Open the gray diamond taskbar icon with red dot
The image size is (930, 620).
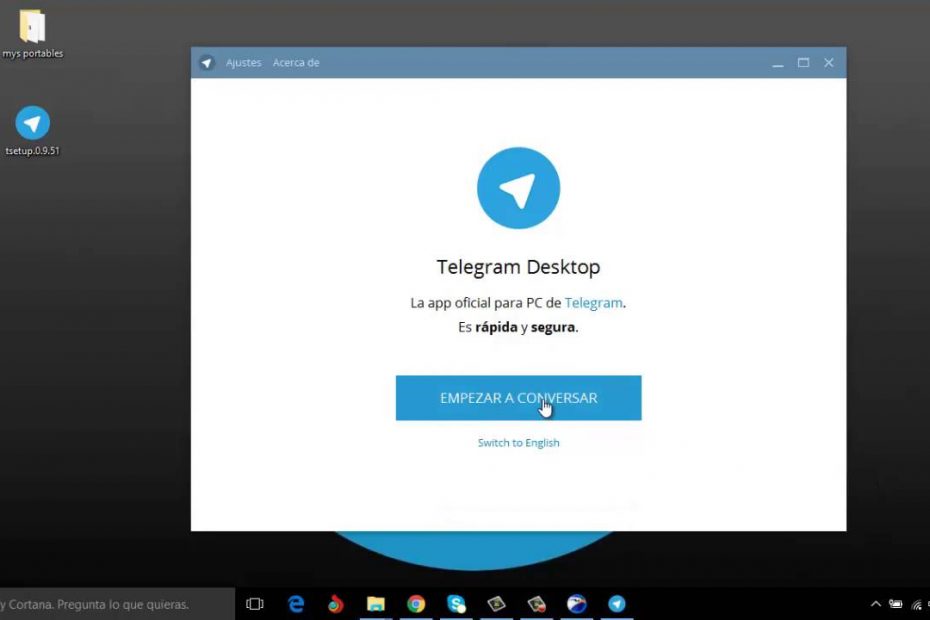pyautogui.click(x=536, y=604)
